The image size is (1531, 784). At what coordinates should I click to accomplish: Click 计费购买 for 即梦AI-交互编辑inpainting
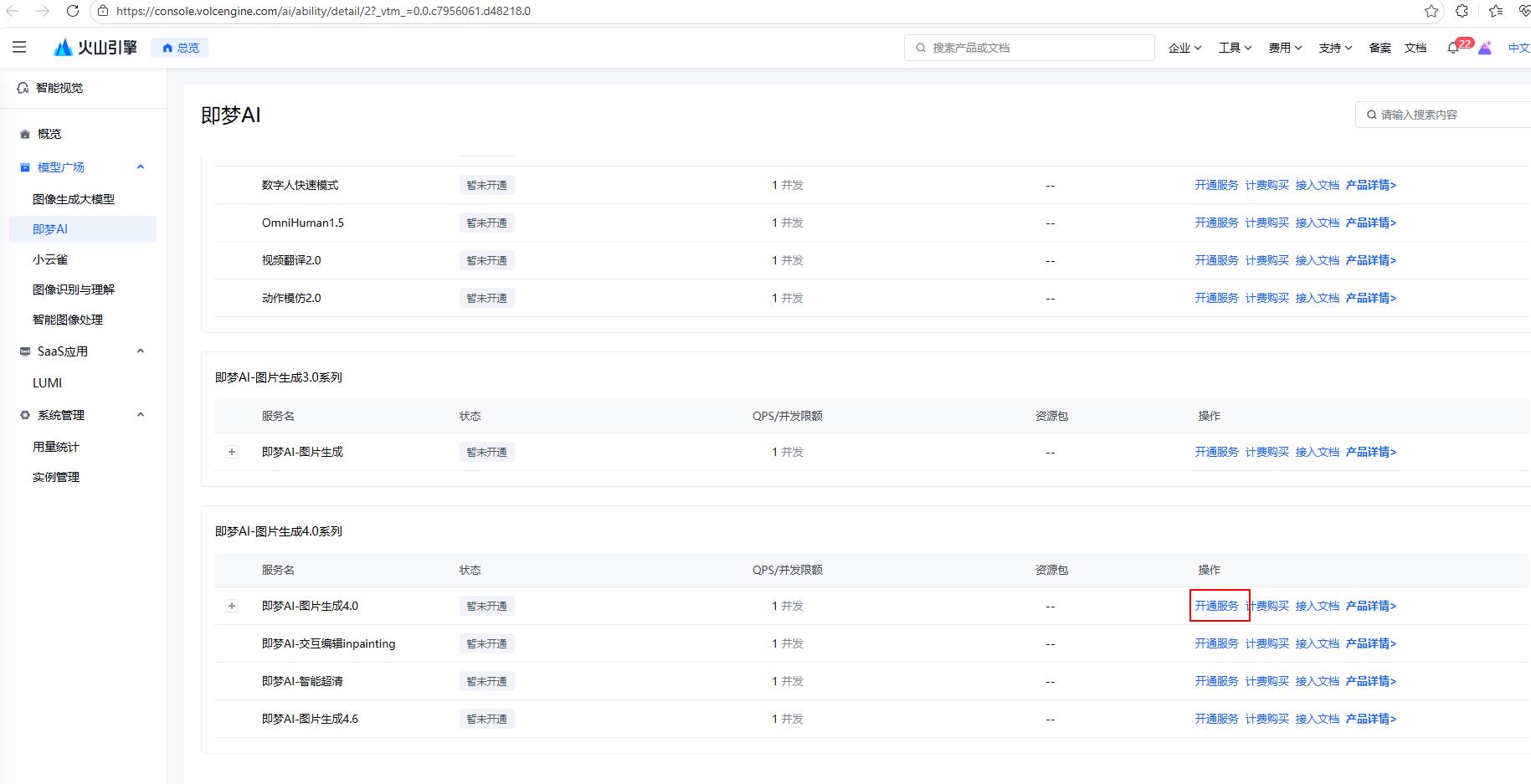point(1266,643)
